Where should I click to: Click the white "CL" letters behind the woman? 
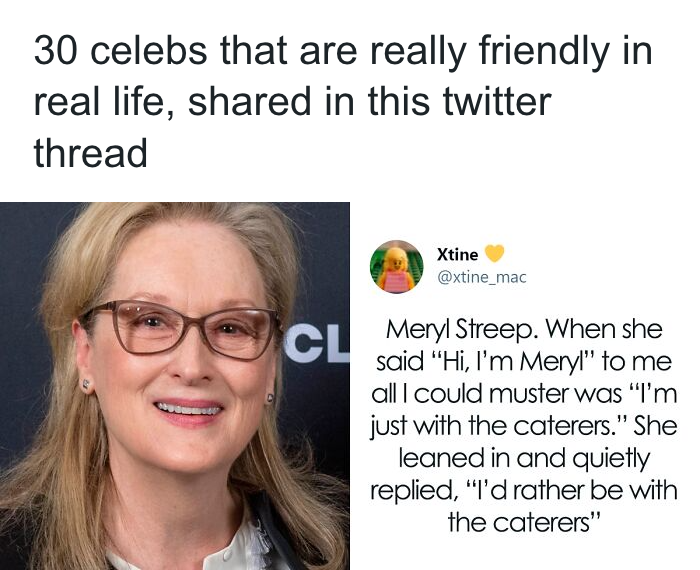pos(316,344)
